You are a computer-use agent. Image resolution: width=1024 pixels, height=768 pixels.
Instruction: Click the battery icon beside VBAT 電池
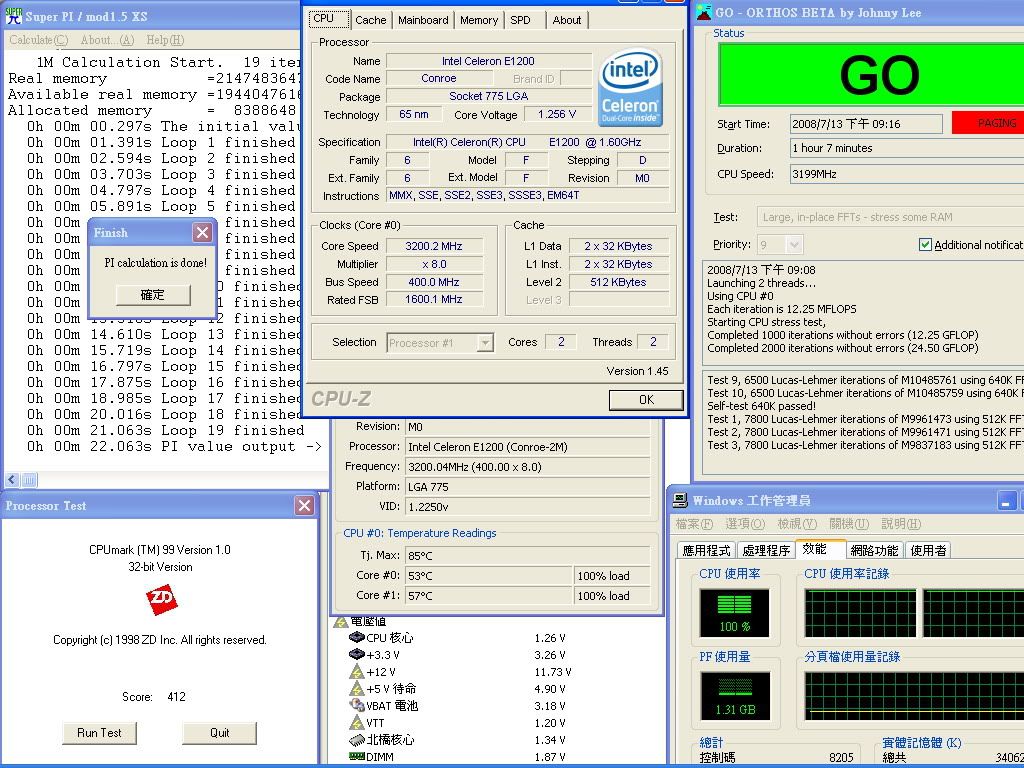(x=357, y=705)
